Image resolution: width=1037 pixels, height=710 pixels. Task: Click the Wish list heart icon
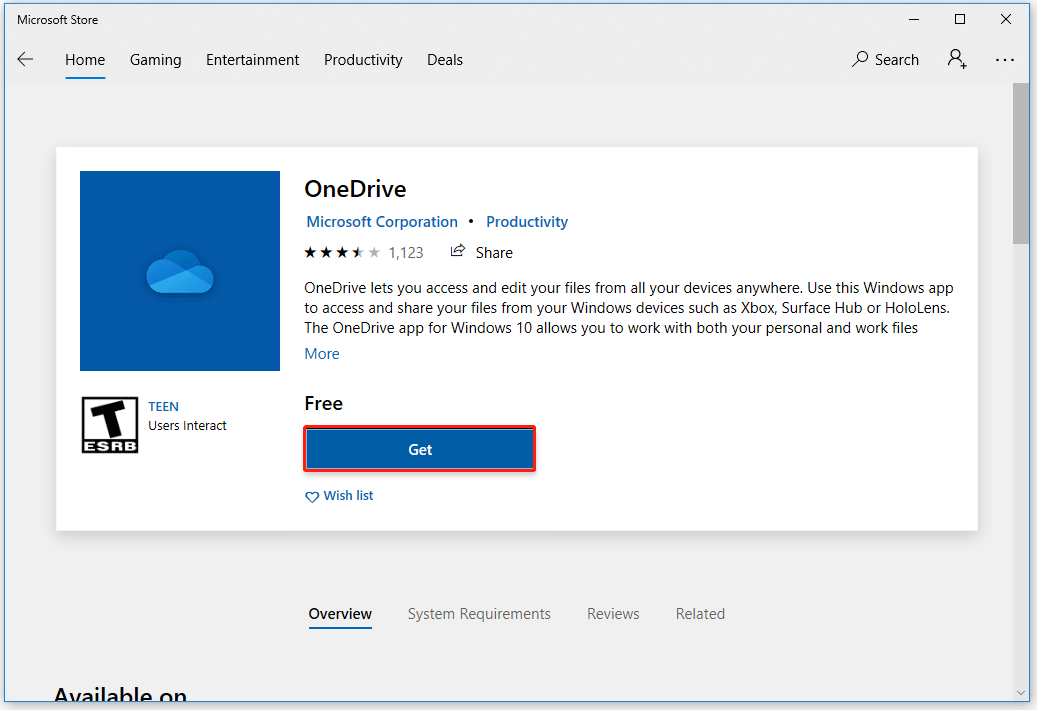(x=311, y=496)
